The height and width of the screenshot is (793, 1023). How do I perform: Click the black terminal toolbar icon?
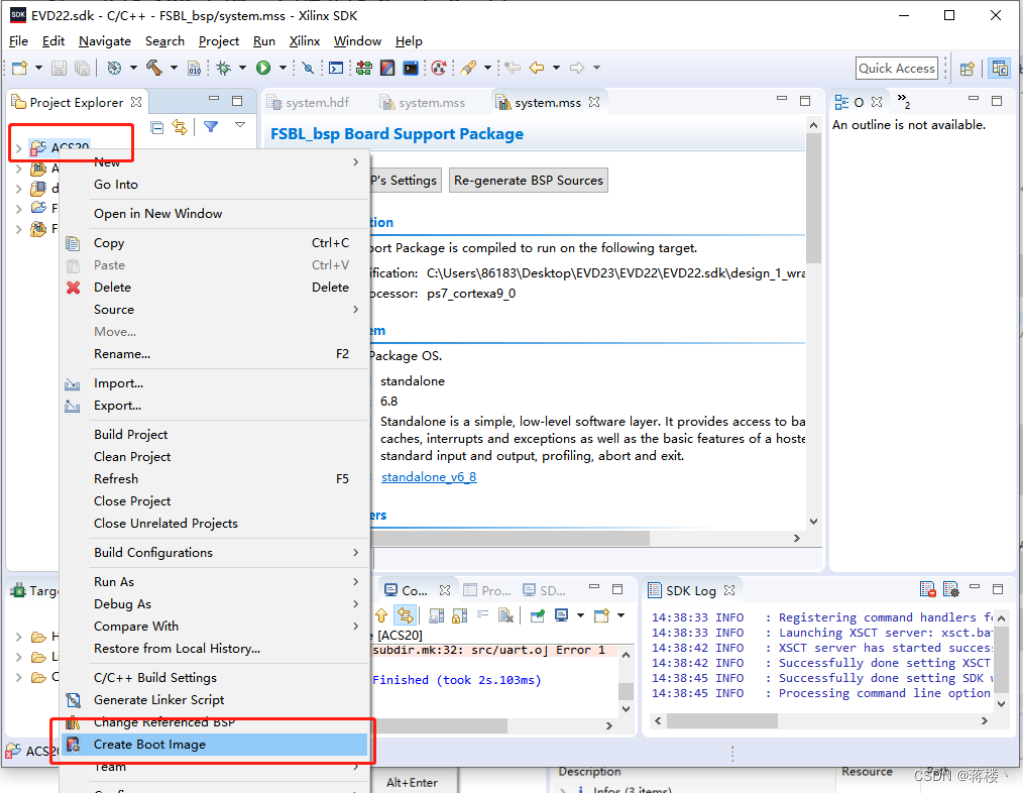tap(410, 67)
